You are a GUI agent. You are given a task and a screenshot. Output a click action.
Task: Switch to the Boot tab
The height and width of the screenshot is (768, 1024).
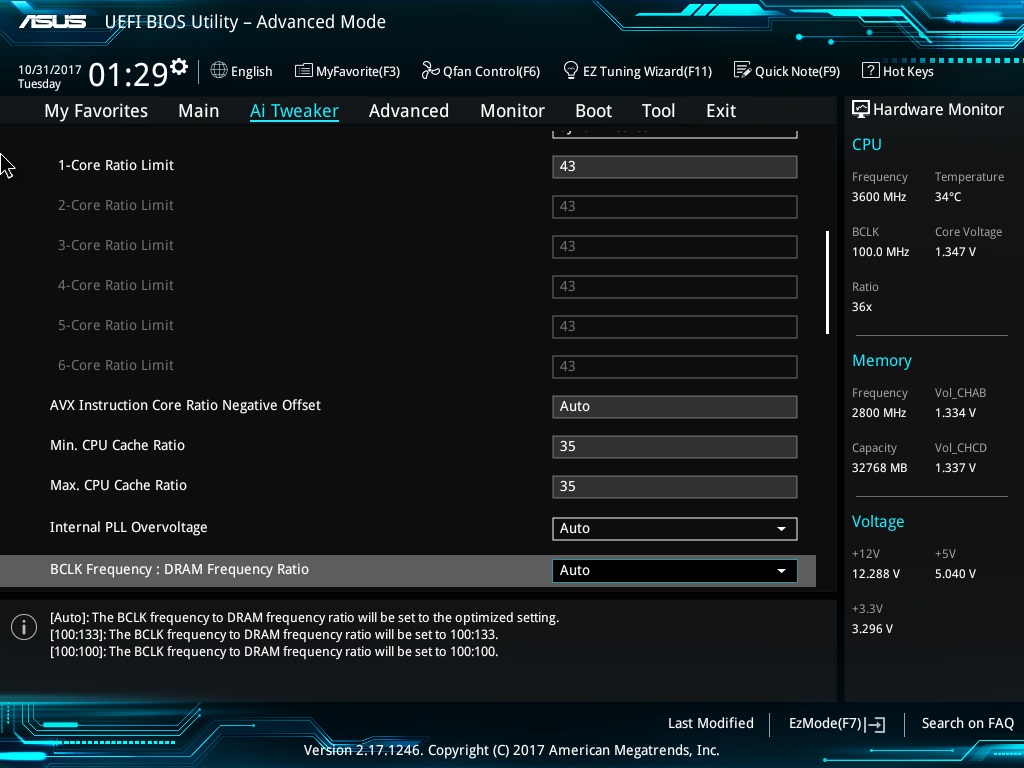coord(594,111)
